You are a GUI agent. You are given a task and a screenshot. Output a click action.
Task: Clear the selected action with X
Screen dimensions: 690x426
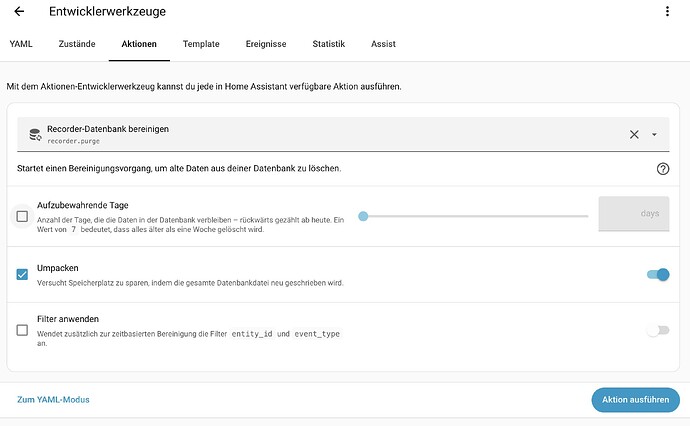pos(634,134)
